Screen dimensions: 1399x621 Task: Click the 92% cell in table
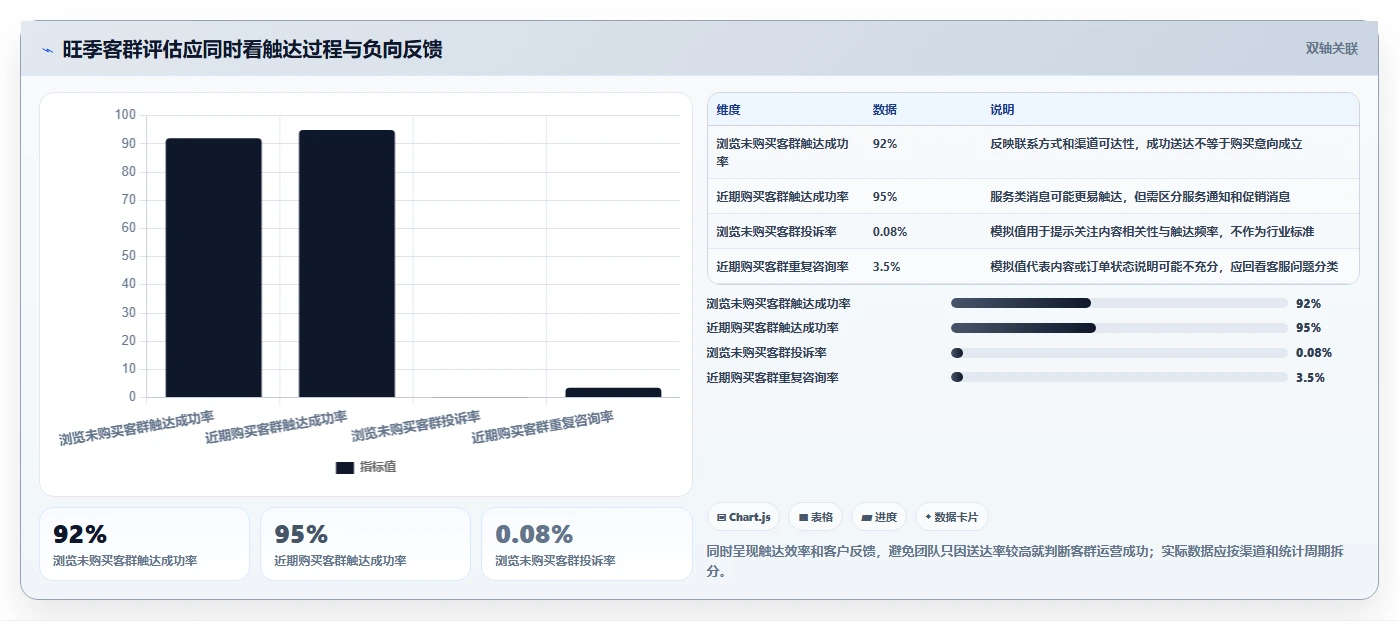tap(885, 144)
